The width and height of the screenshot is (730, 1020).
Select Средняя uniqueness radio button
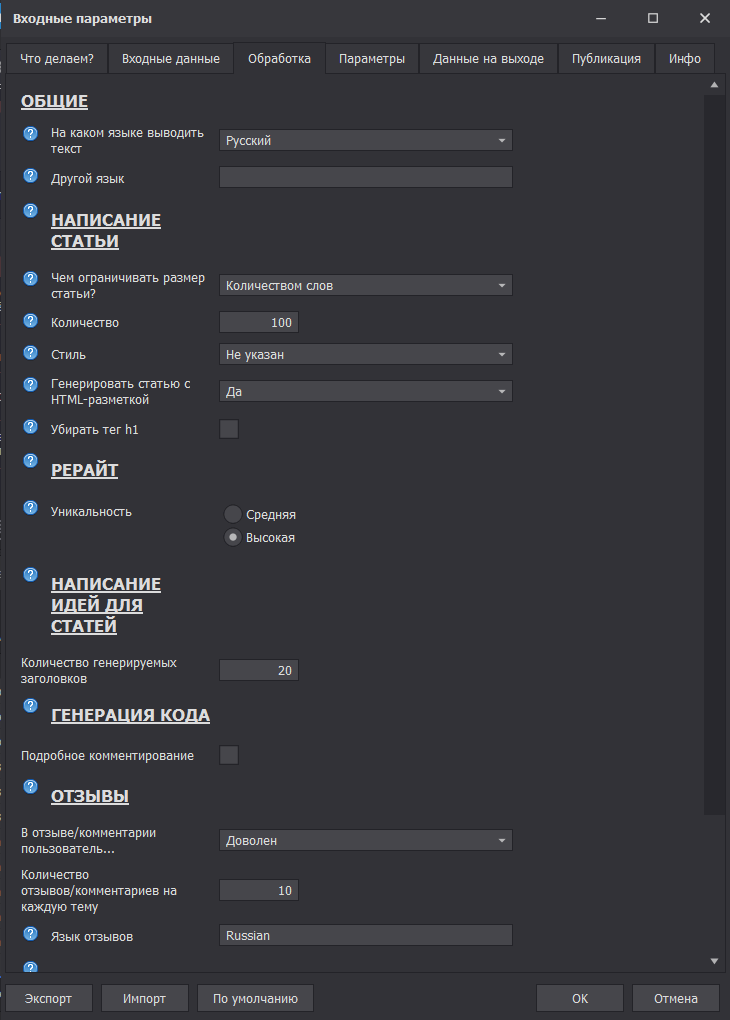(x=233, y=515)
